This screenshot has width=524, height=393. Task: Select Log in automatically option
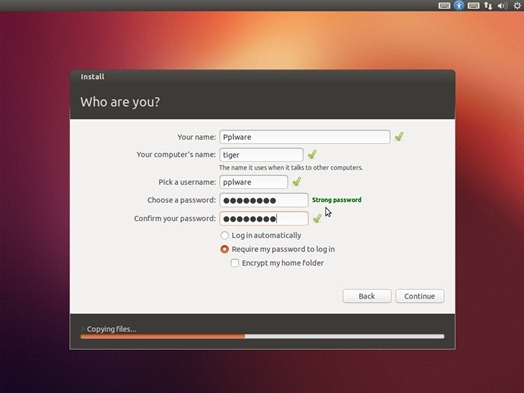pyautogui.click(x=225, y=235)
